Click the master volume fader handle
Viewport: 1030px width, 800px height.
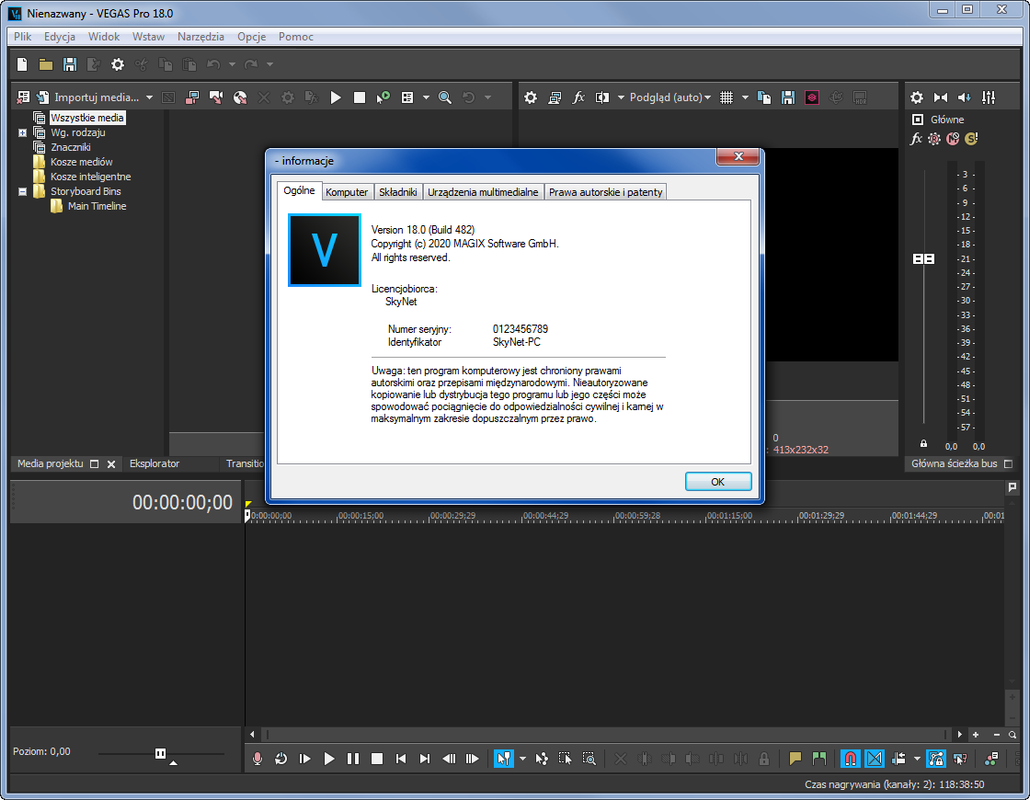[x=924, y=259]
